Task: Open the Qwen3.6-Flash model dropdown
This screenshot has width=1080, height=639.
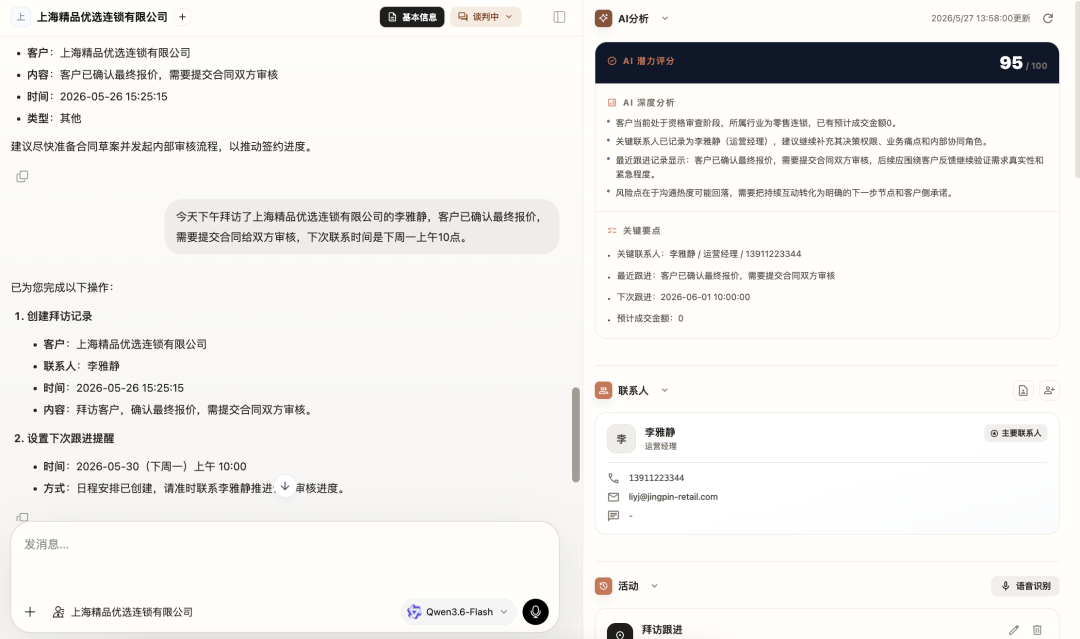Action: 459,612
